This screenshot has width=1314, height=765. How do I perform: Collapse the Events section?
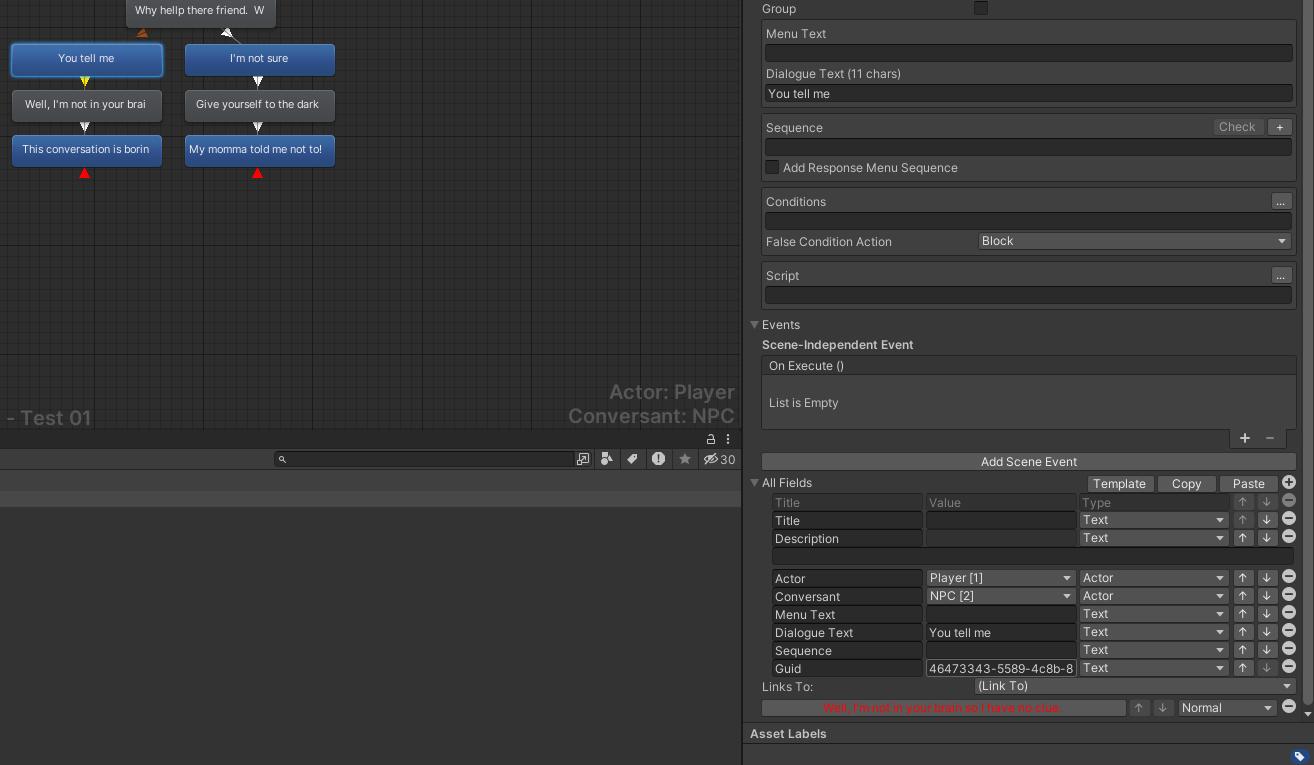(x=755, y=325)
